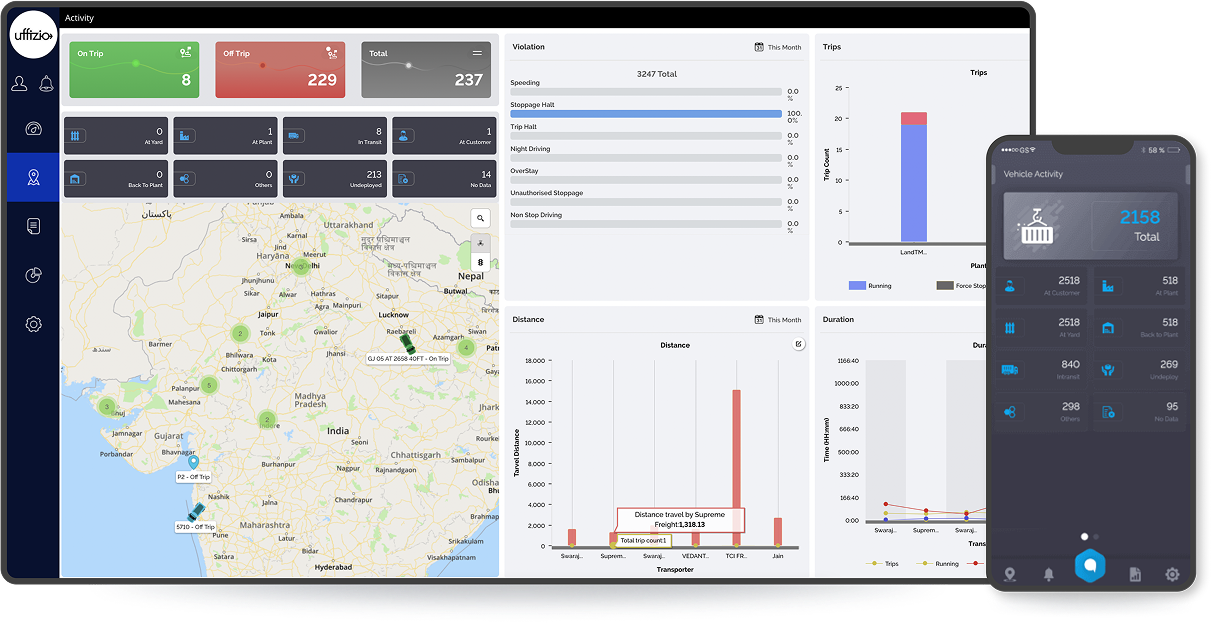Tap the At Plant 518 tile on phone
The image size is (1212, 625).
(x=1138, y=286)
